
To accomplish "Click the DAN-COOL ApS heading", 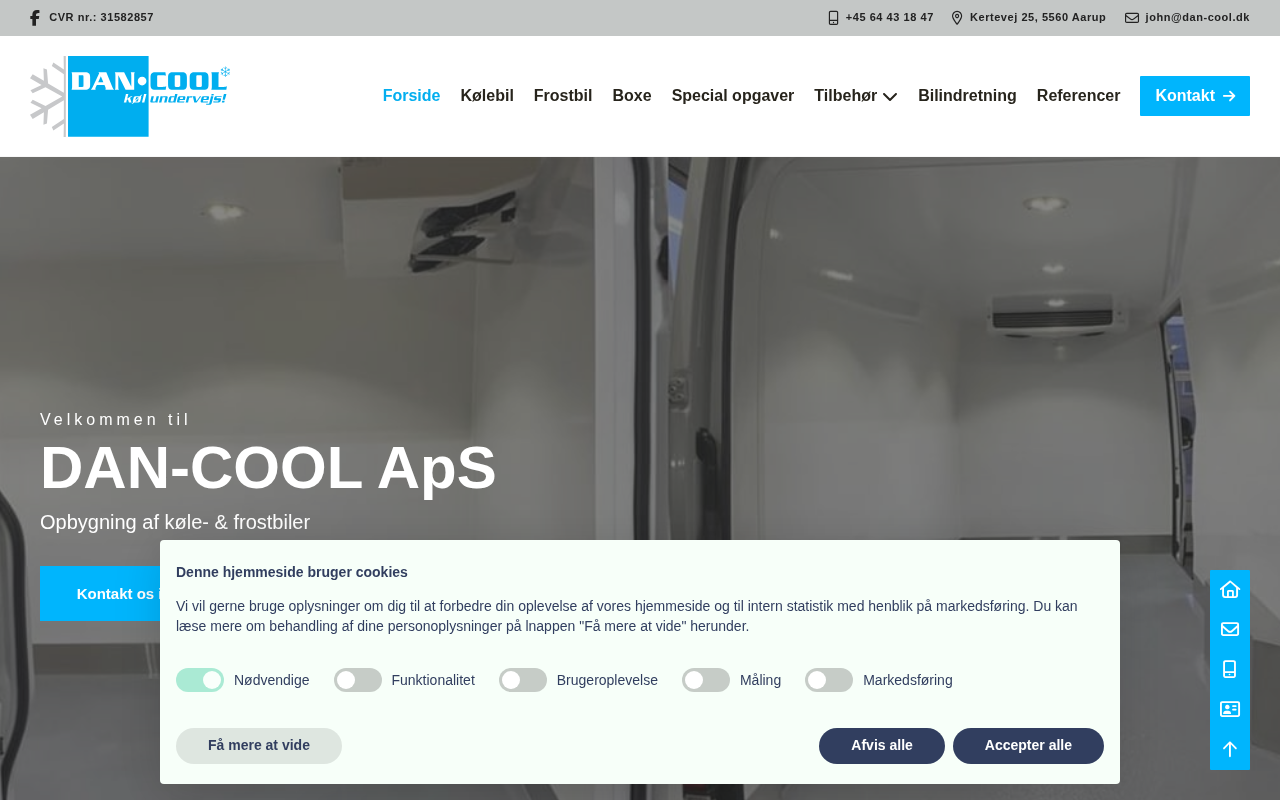I will [268, 468].
